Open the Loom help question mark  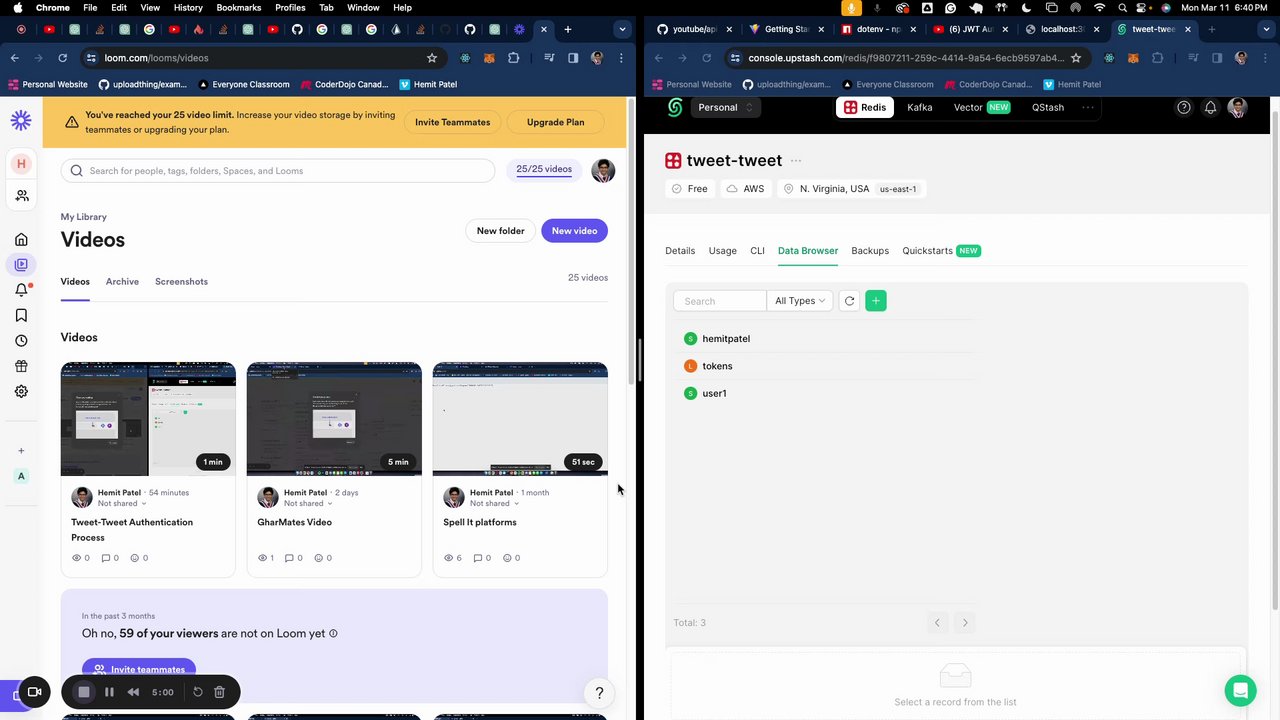point(599,693)
